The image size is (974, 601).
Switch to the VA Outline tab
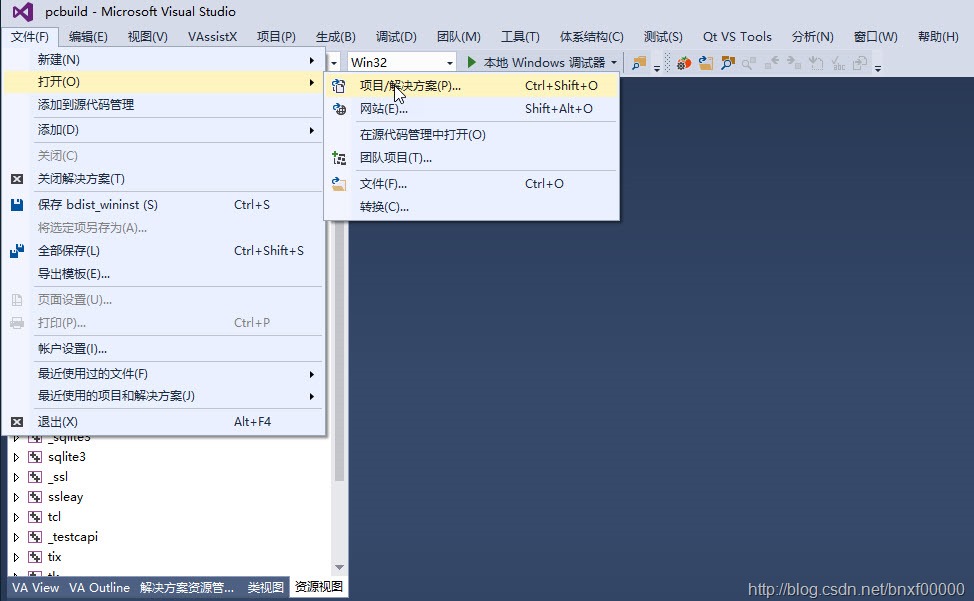pos(99,587)
